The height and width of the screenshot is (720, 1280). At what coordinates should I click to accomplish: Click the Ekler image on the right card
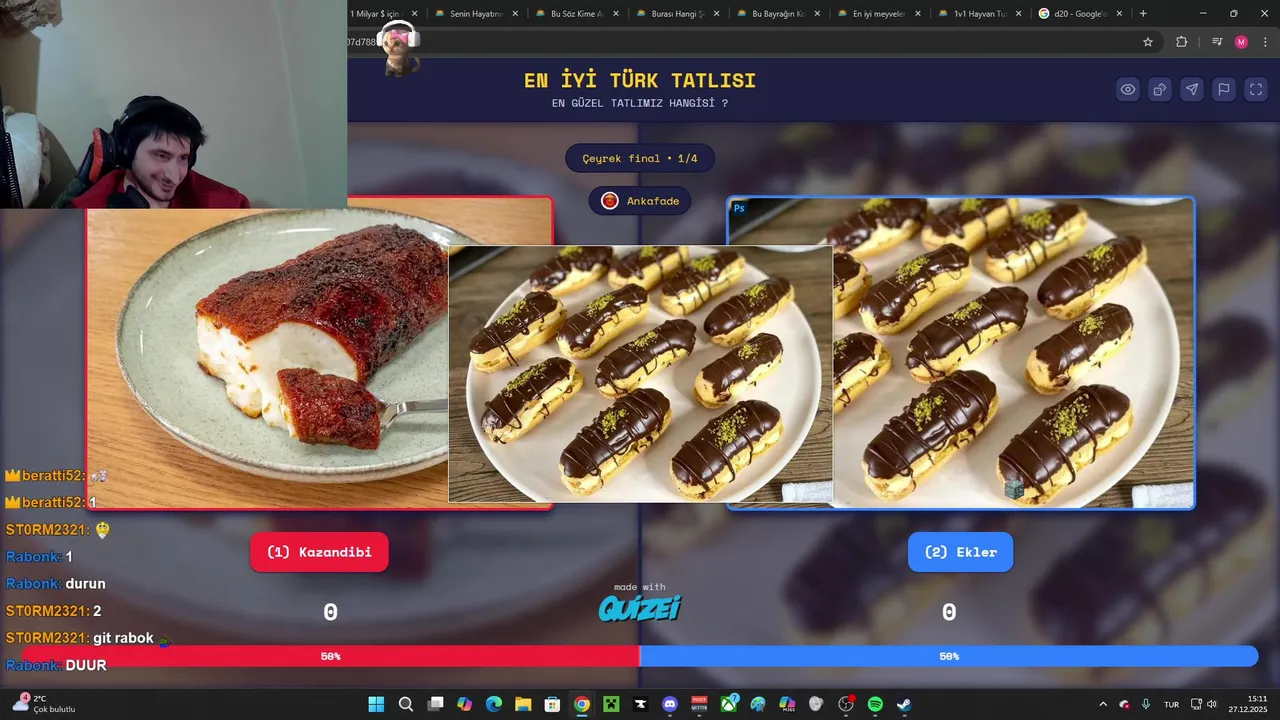click(x=1013, y=353)
